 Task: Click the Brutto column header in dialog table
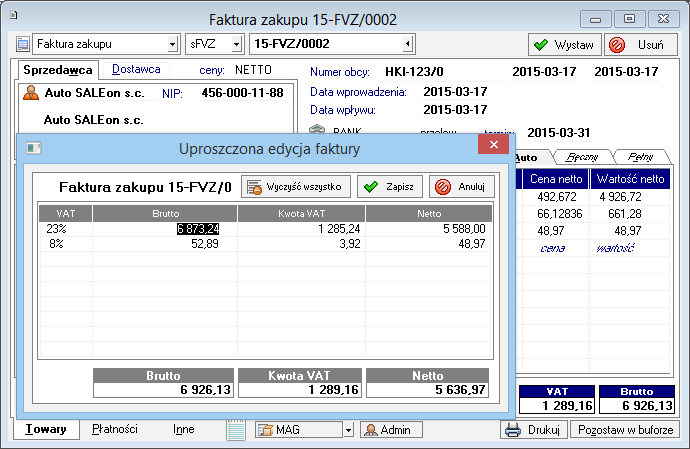click(165, 213)
